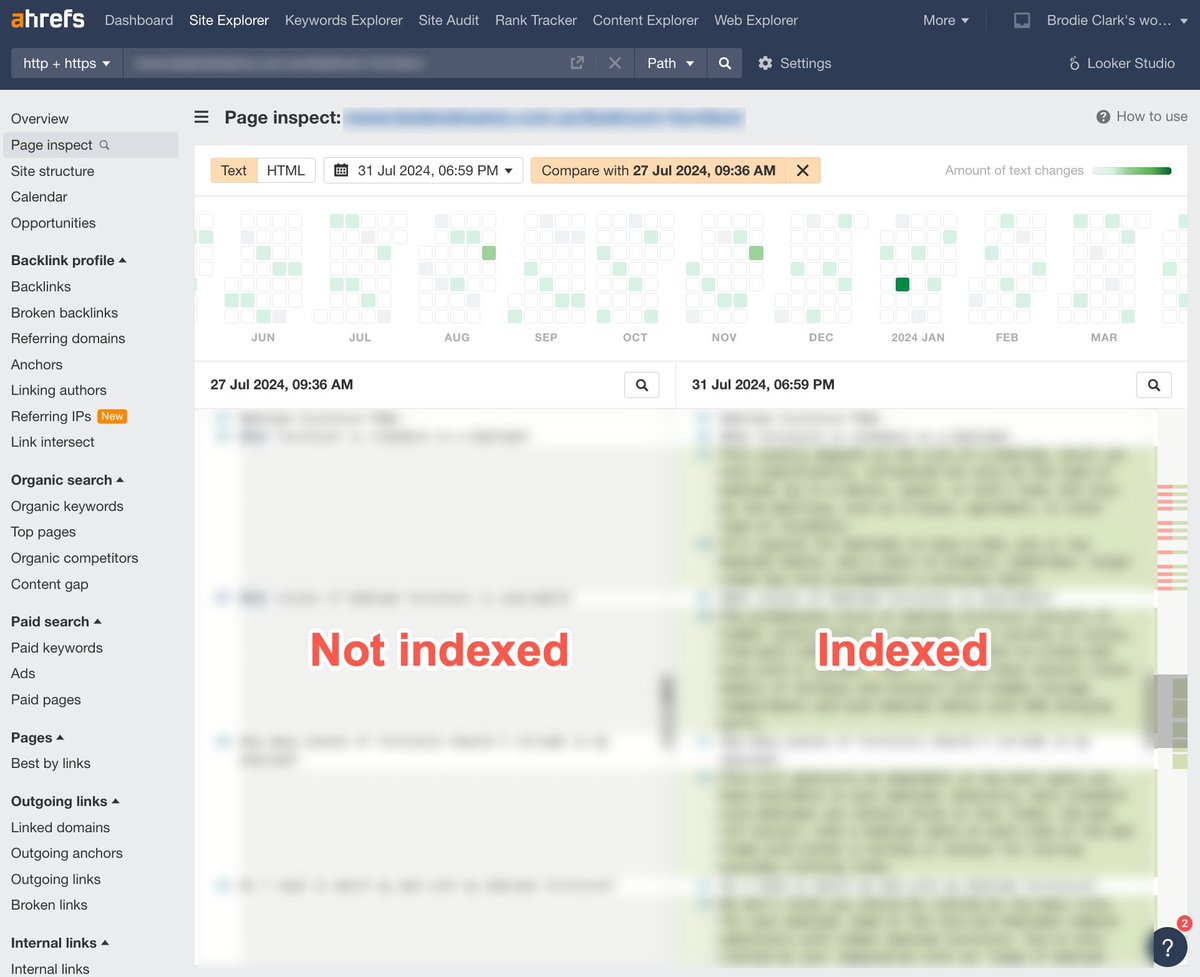Open Brodie Clark's workspace dropdown
The height and width of the screenshot is (977, 1200).
[x=1117, y=20]
